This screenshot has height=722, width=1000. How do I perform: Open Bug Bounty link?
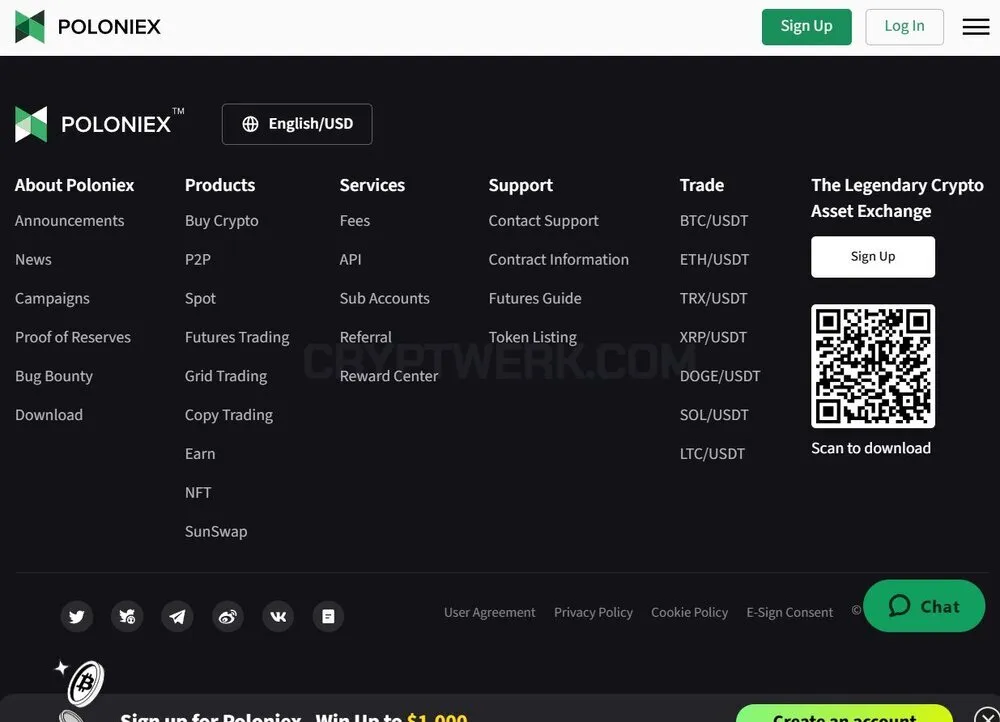click(x=54, y=376)
